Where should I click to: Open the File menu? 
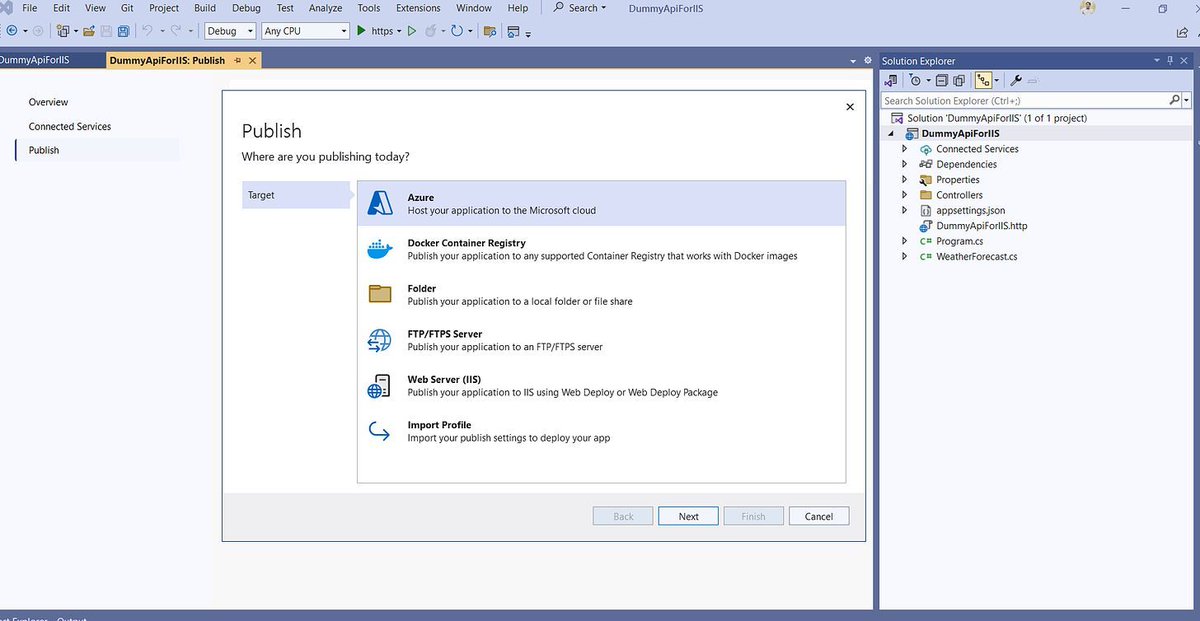[x=30, y=8]
